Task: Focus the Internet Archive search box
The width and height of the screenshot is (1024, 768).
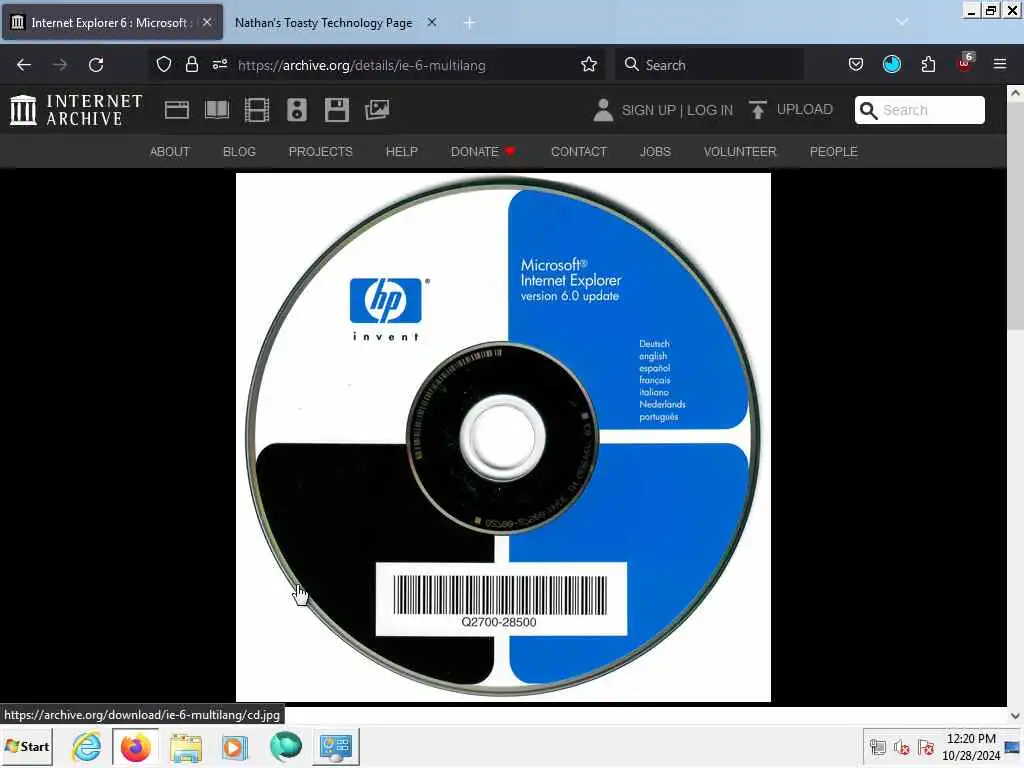Action: point(920,110)
